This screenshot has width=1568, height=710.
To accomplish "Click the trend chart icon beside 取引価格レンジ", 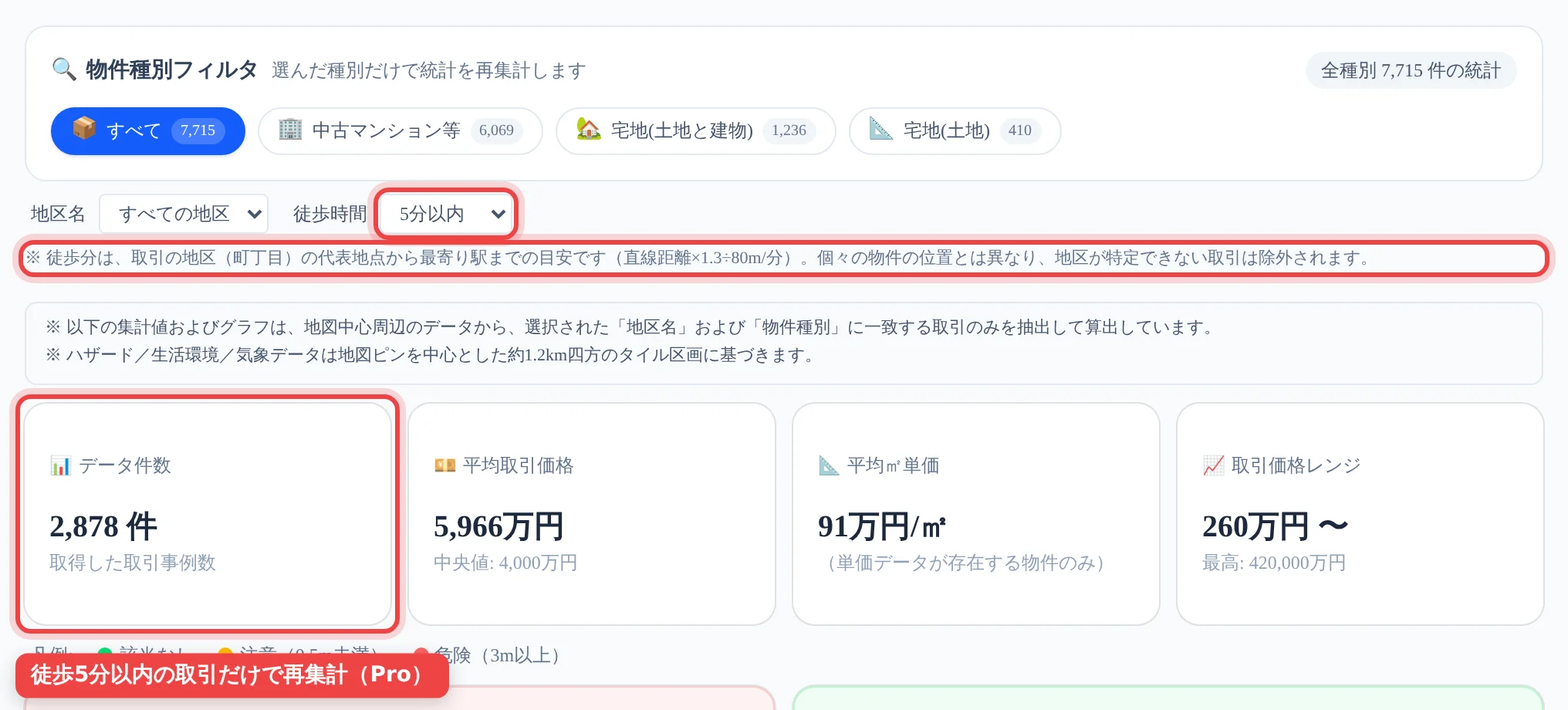I will tap(1213, 465).
